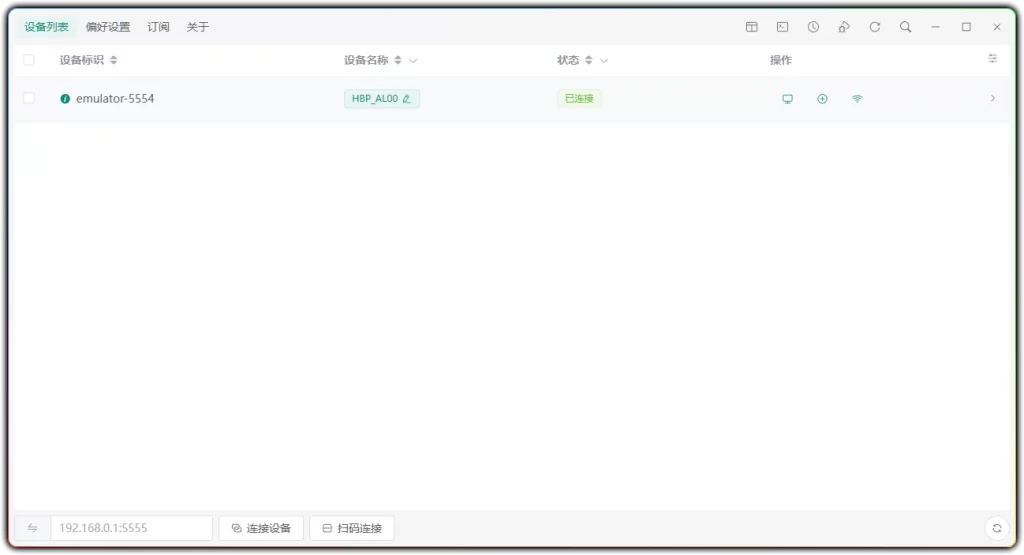Close the application window

[x=997, y=27]
